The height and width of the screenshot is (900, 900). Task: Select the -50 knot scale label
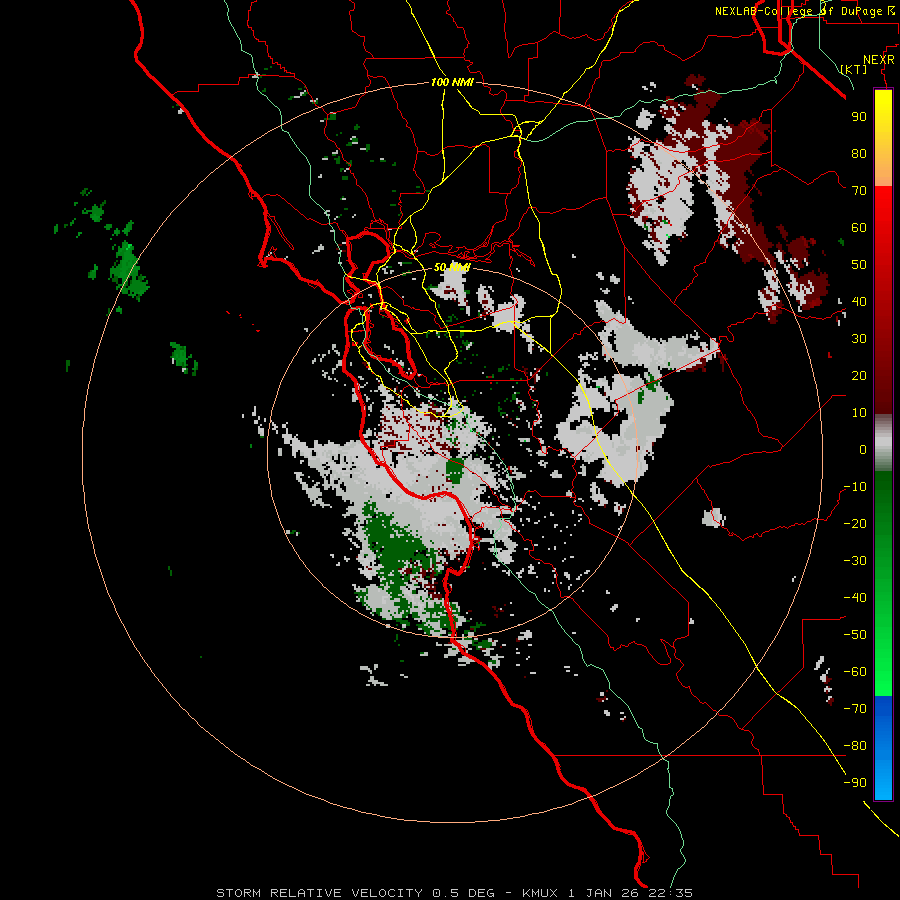pos(855,635)
